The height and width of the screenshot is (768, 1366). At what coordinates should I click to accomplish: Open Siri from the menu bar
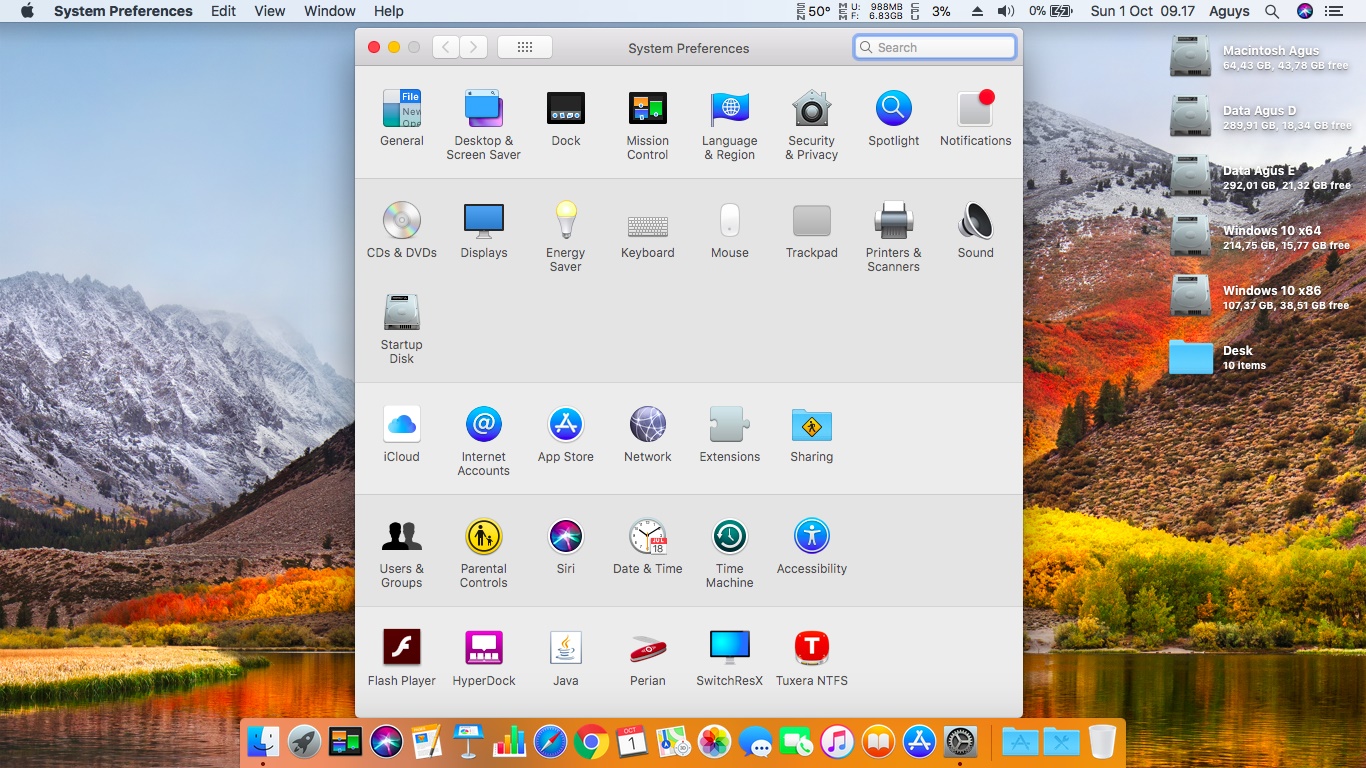pyautogui.click(x=1305, y=11)
